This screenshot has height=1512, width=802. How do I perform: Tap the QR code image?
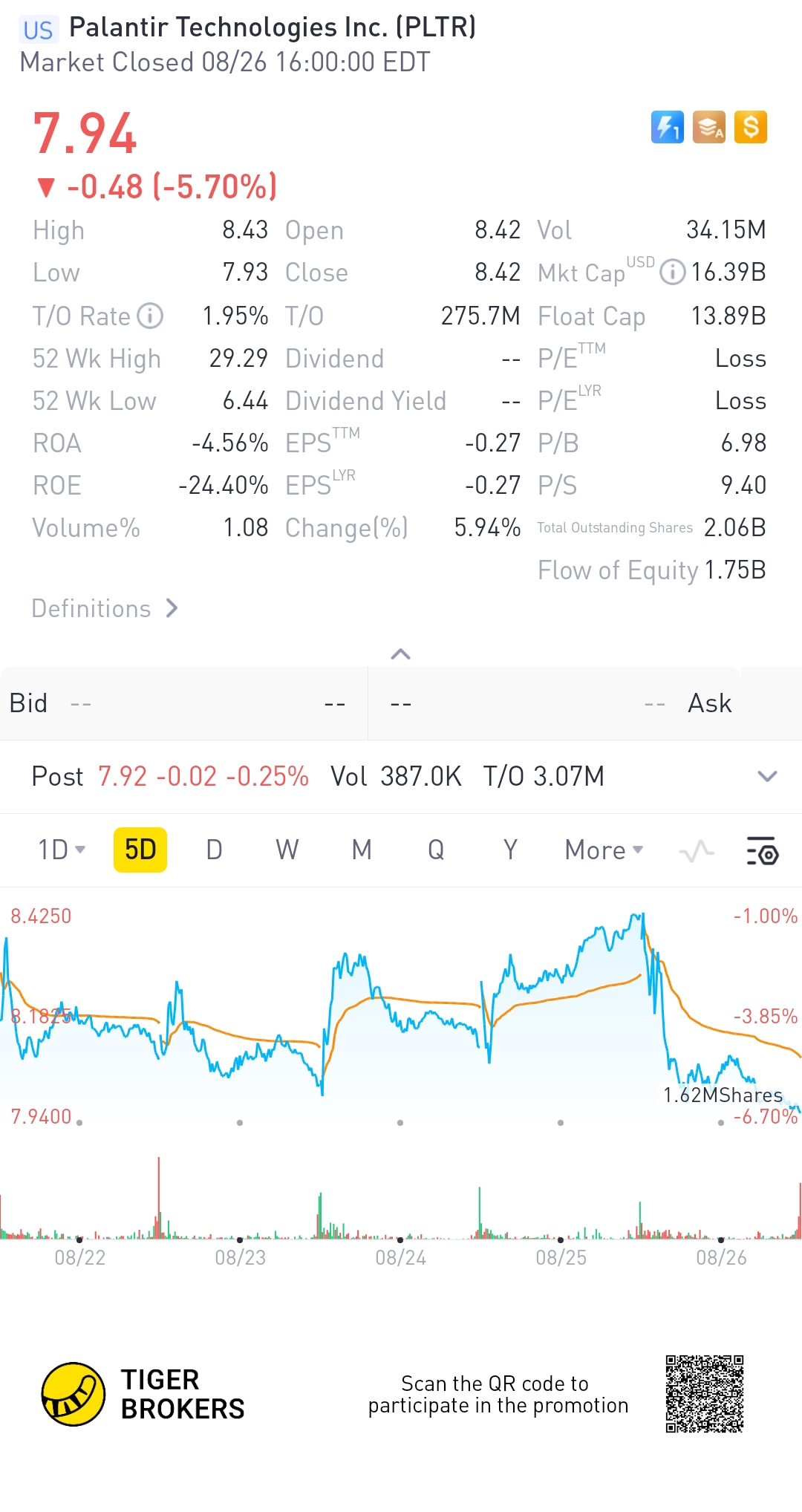coord(705,1394)
